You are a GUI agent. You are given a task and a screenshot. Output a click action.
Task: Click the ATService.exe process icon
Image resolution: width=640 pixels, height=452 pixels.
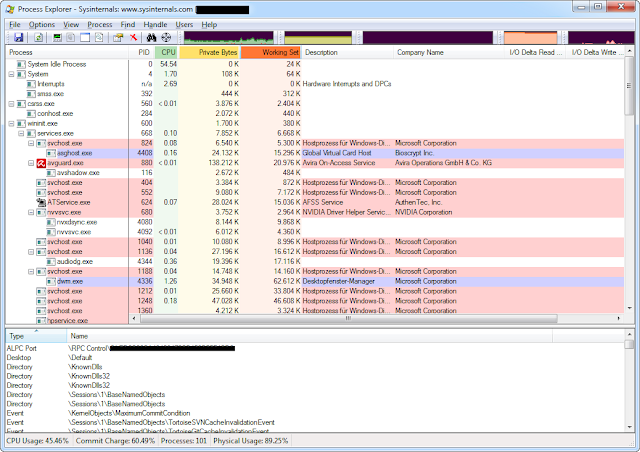pos(41,203)
